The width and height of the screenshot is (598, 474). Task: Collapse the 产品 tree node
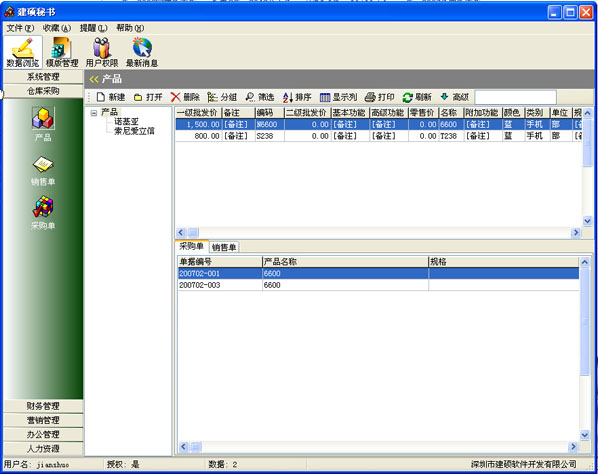pos(93,113)
